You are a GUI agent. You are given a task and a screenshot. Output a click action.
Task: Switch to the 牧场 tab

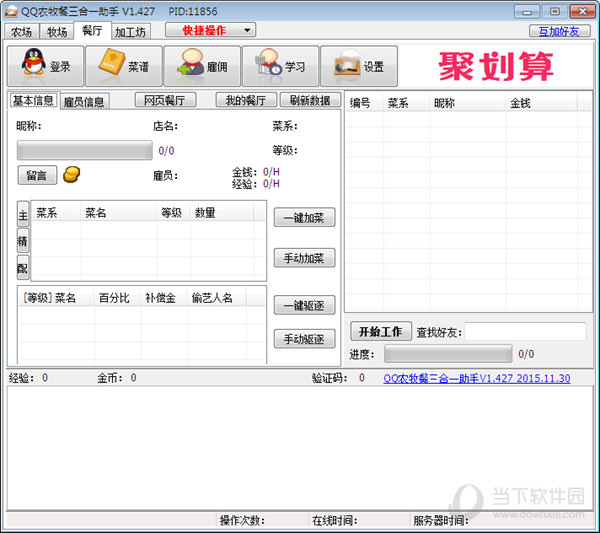[57, 32]
